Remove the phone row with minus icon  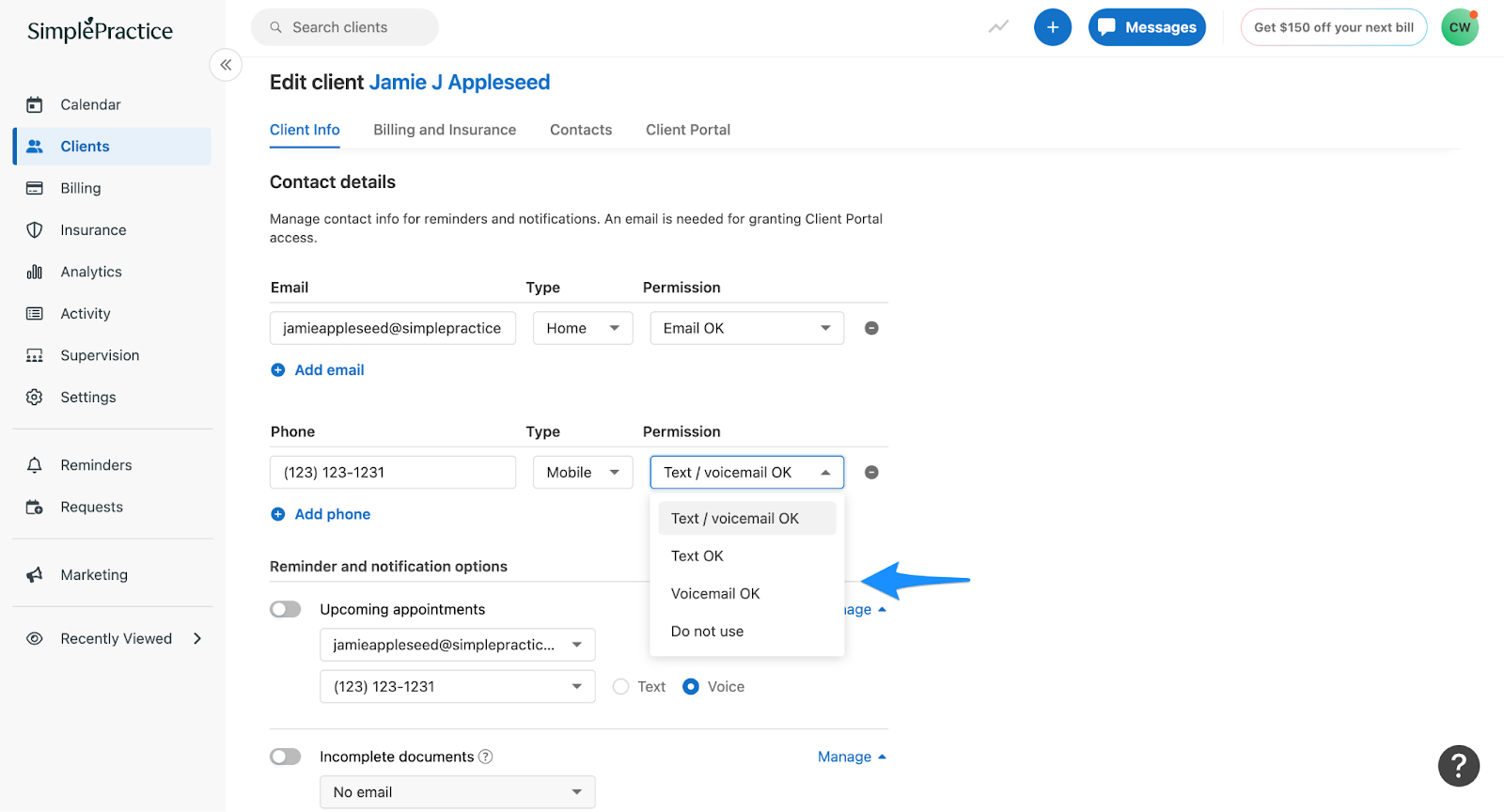[871, 473]
